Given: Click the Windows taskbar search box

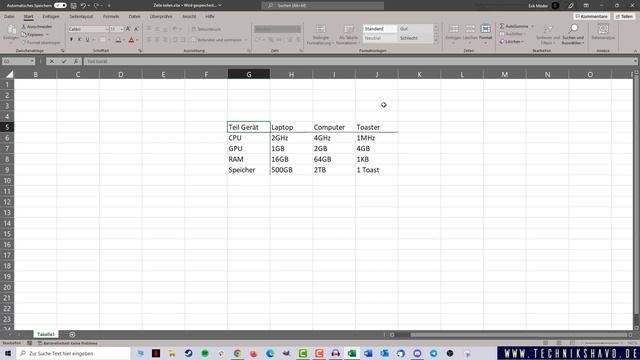Looking at the screenshot, I should coord(73,353).
